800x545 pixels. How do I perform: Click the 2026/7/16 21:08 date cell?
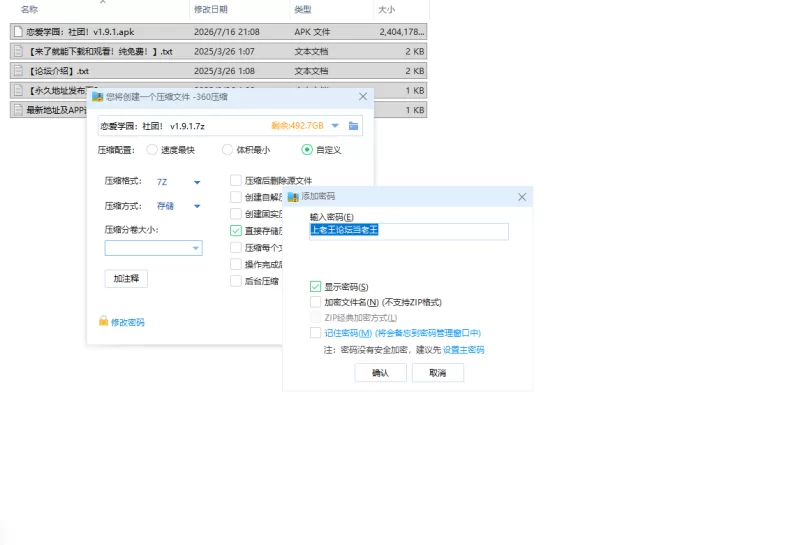click(x=227, y=32)
